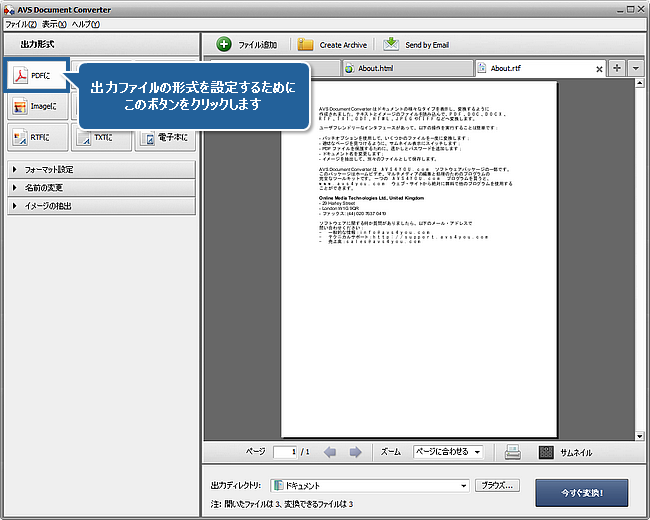Click the ズーム label
This screenshot has height=520, width=650.
pyautogui.click(x=390, y=452)
